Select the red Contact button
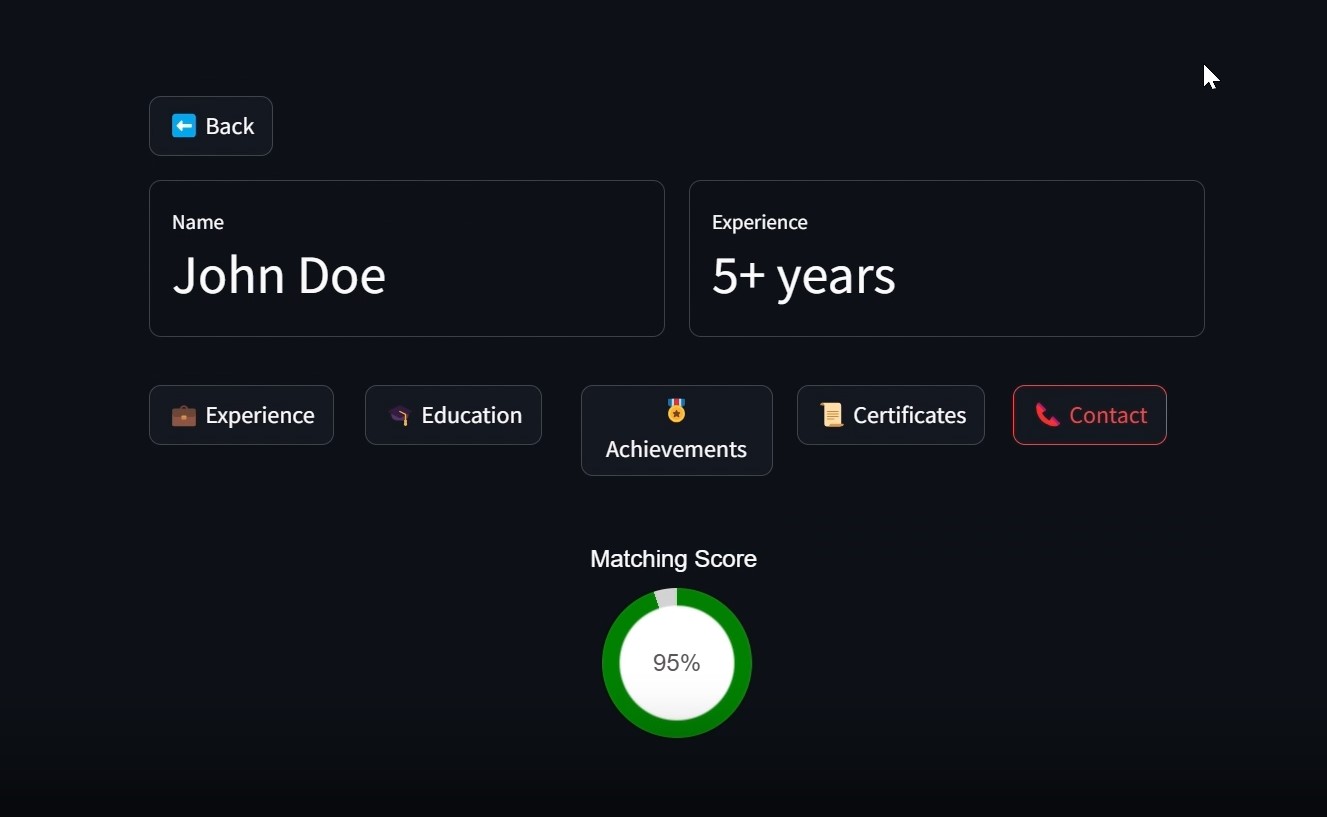The width and height of the screenshot is (1327, 817). [x=1090, y=415]
